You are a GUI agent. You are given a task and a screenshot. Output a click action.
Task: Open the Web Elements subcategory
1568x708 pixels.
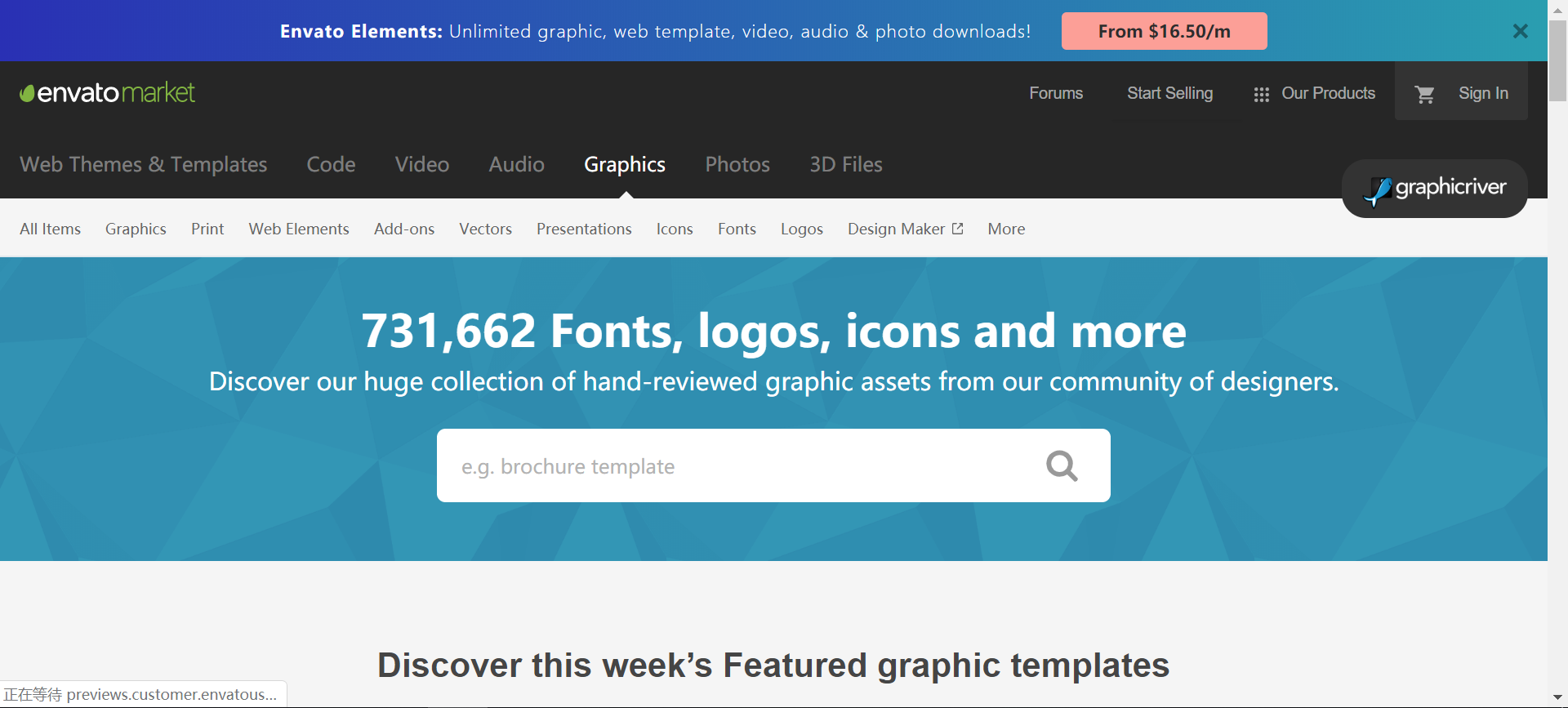(x=299, y=229)
